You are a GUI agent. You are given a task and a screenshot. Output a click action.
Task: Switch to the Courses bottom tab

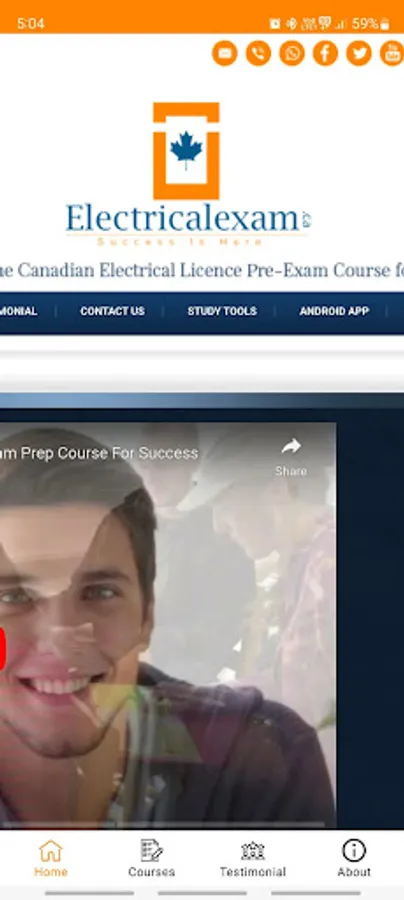[152, 858]
